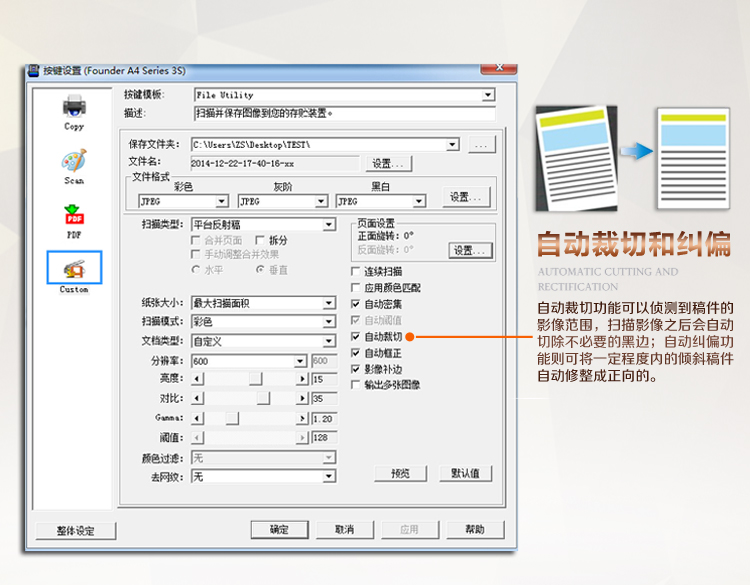Select the Copy printer icon

coord(74,107)
